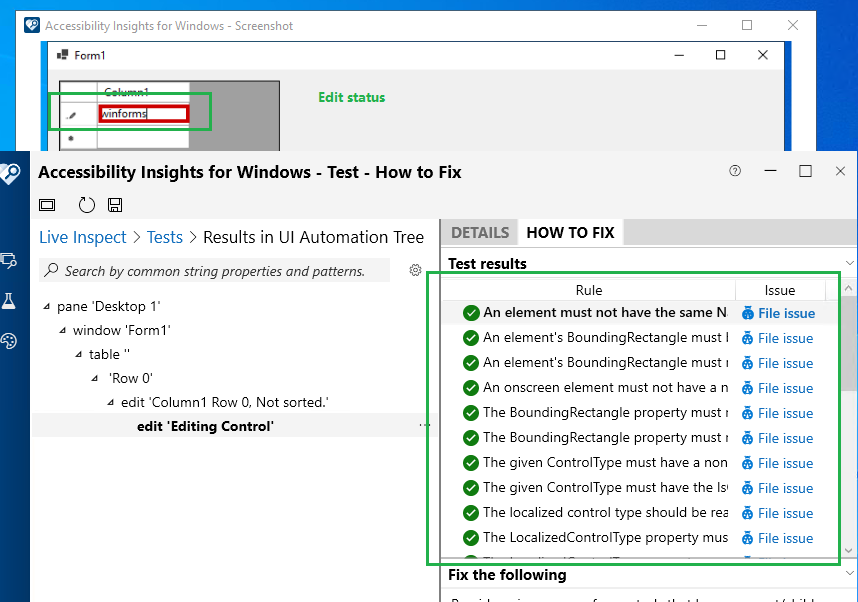The height and width of the screenshot is (602, 858).
Task: Navigate back using the Tests breadcrumb link
Action: [x=165, y=237]
